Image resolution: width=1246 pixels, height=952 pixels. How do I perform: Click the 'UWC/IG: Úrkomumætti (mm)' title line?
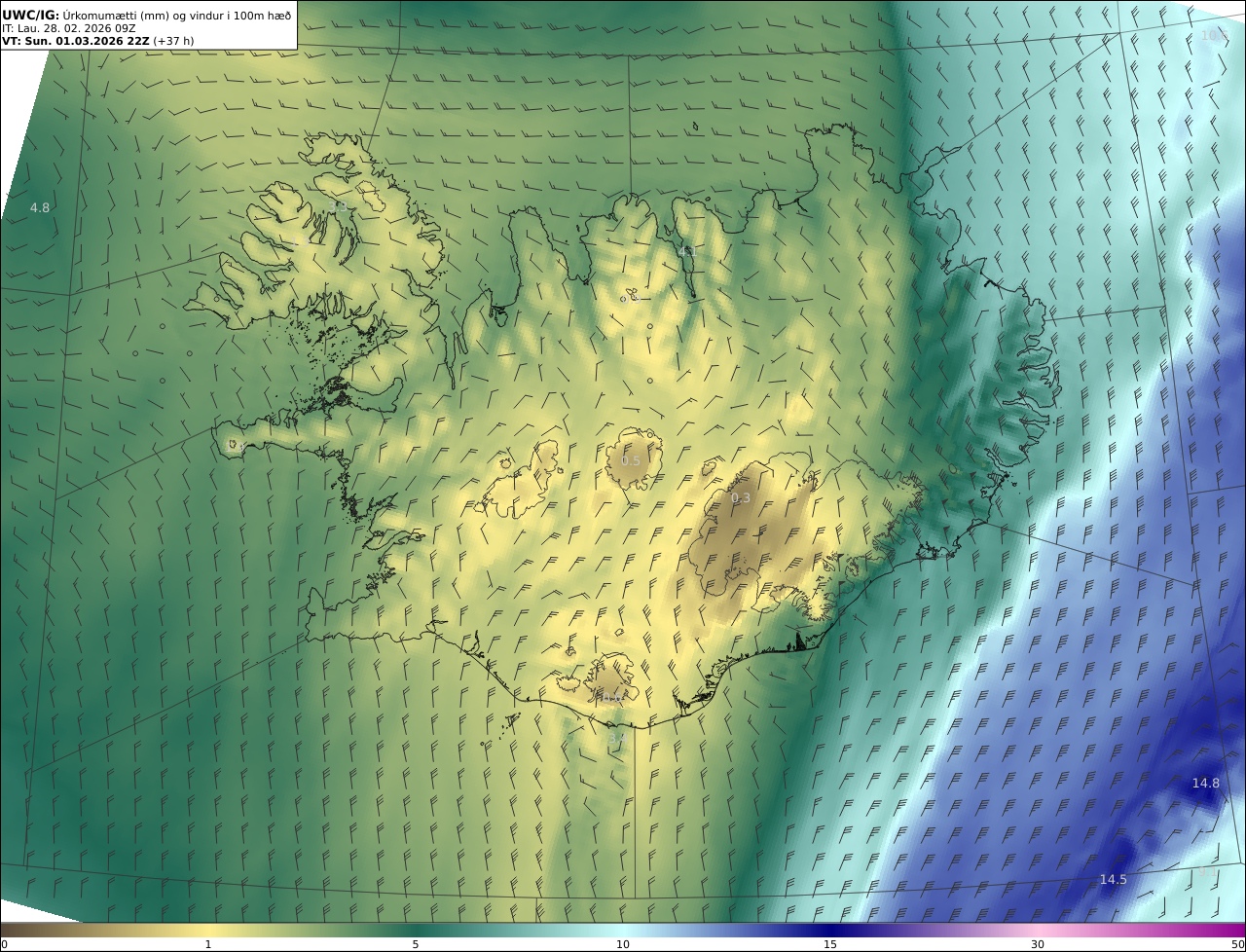pyautogui.click(x=147, y=15)
